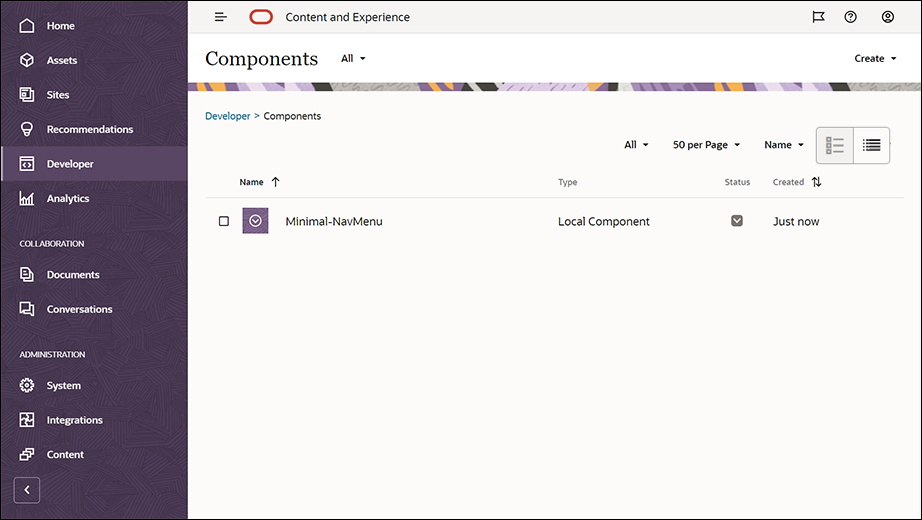Open Recommendations in the sidebar

point(94,129)
